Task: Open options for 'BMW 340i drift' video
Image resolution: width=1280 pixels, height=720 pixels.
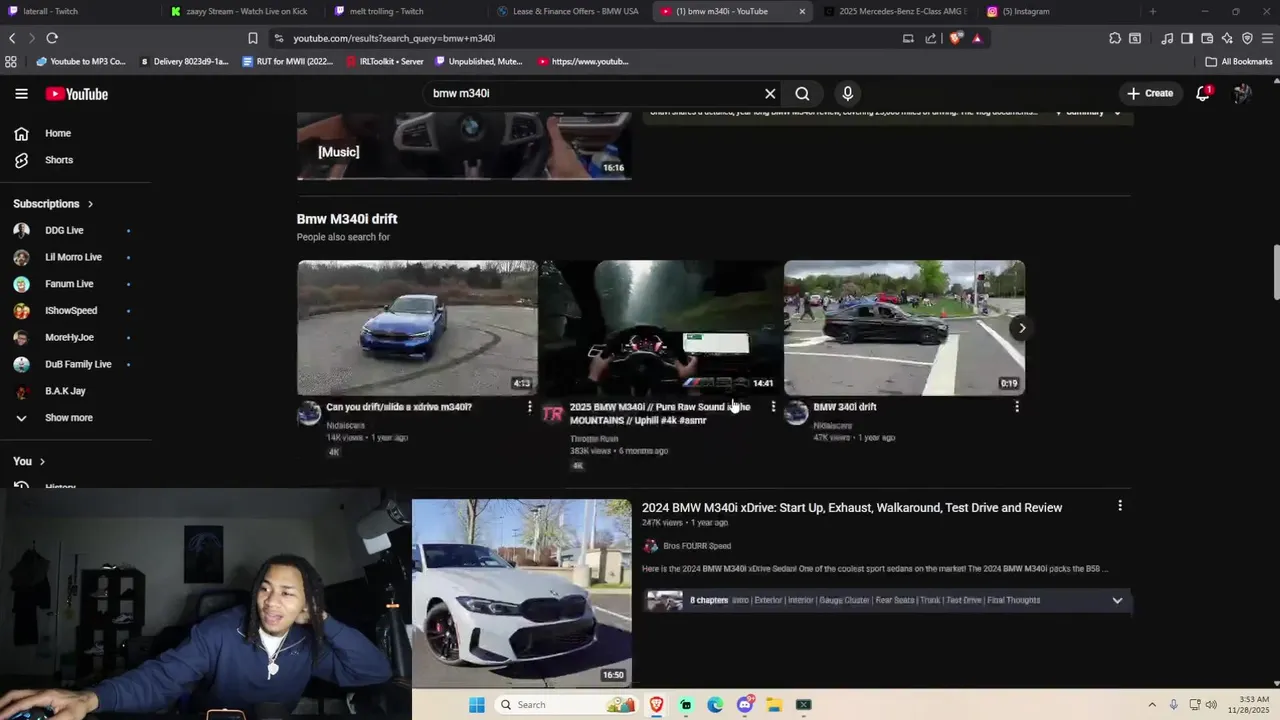Action: pyautogui.click(x=1017, y=407)
